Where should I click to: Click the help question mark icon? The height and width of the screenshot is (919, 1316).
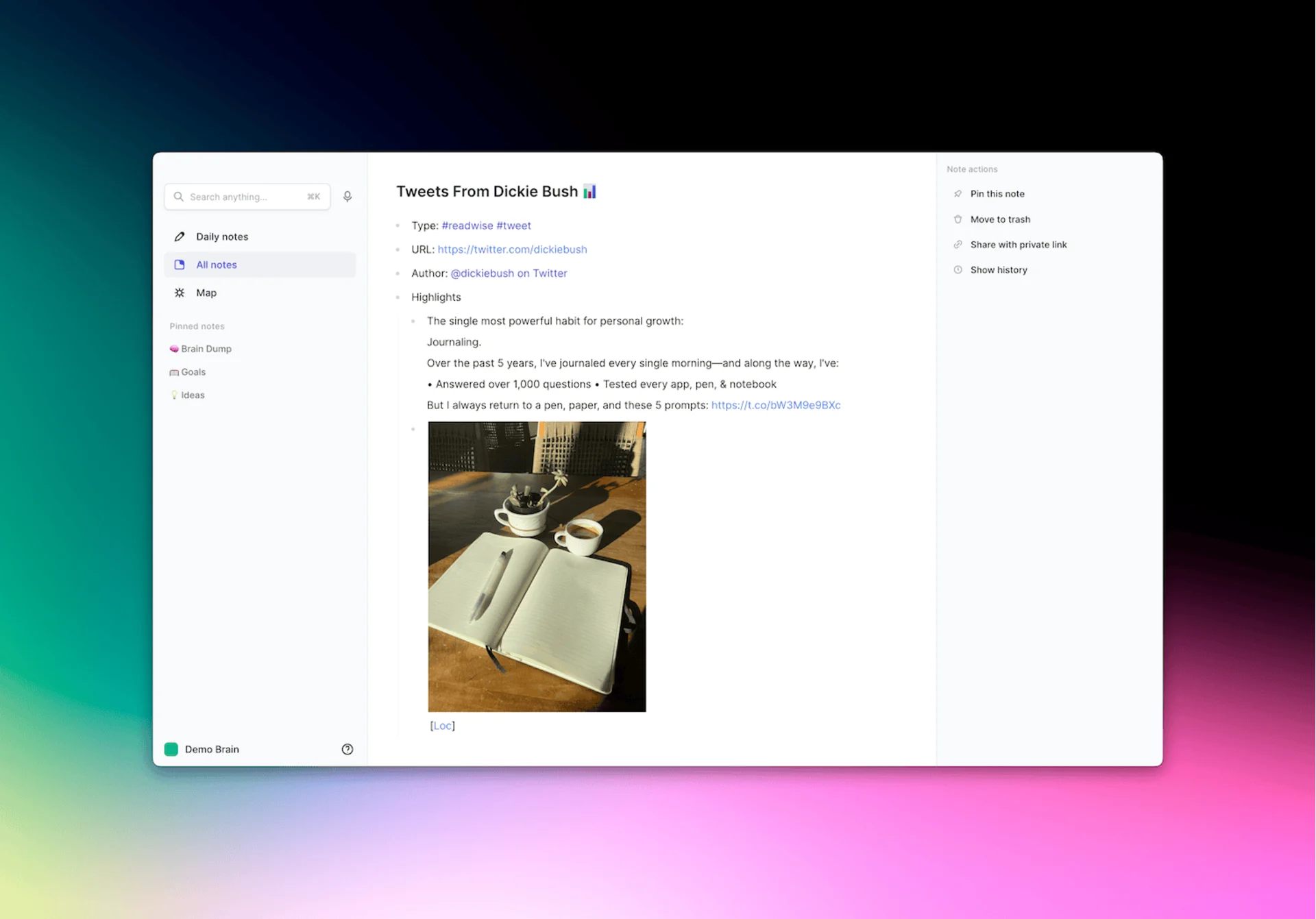click(x=348, y=749)
